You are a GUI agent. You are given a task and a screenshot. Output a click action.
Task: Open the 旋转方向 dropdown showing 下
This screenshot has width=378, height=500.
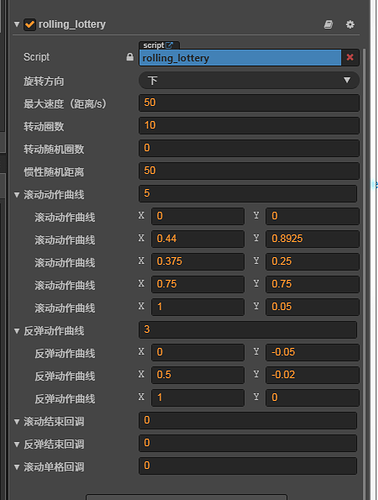249,80
